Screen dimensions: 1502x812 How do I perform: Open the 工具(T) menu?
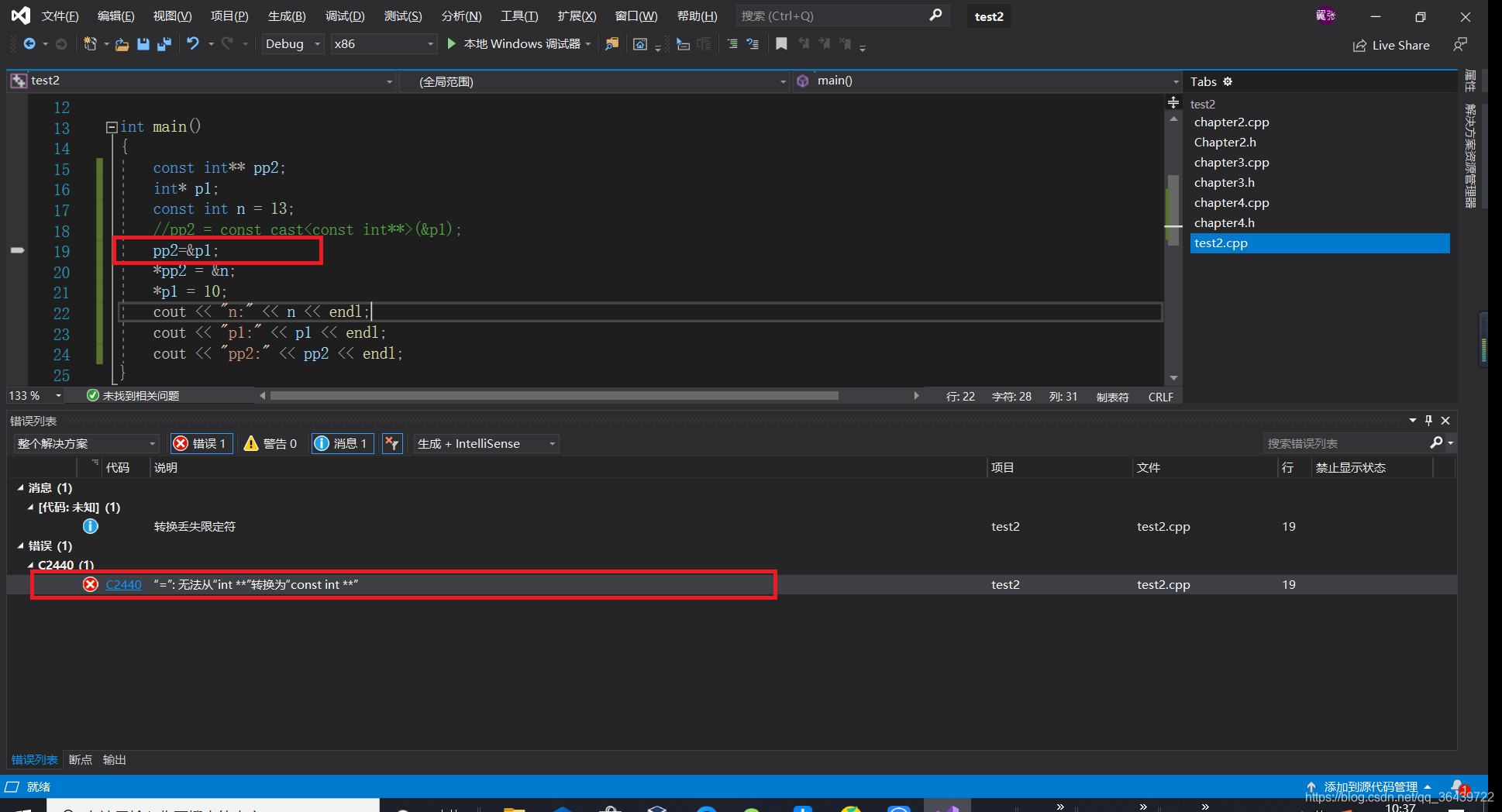[x=519, y=15]
